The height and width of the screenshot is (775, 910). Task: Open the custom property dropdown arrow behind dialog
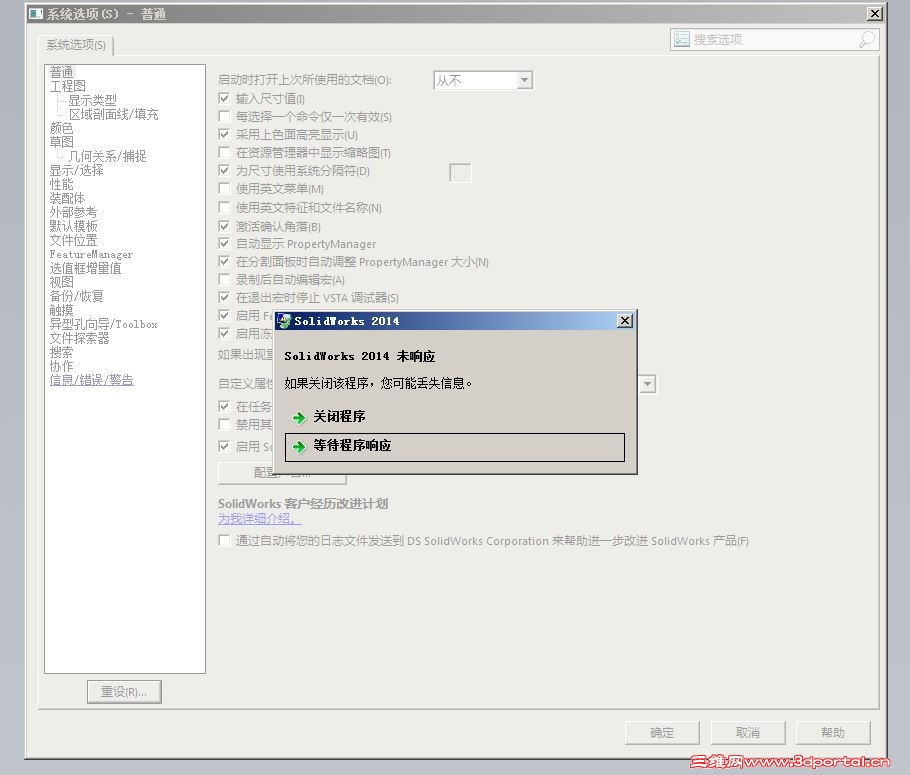(x=648, y=384)
